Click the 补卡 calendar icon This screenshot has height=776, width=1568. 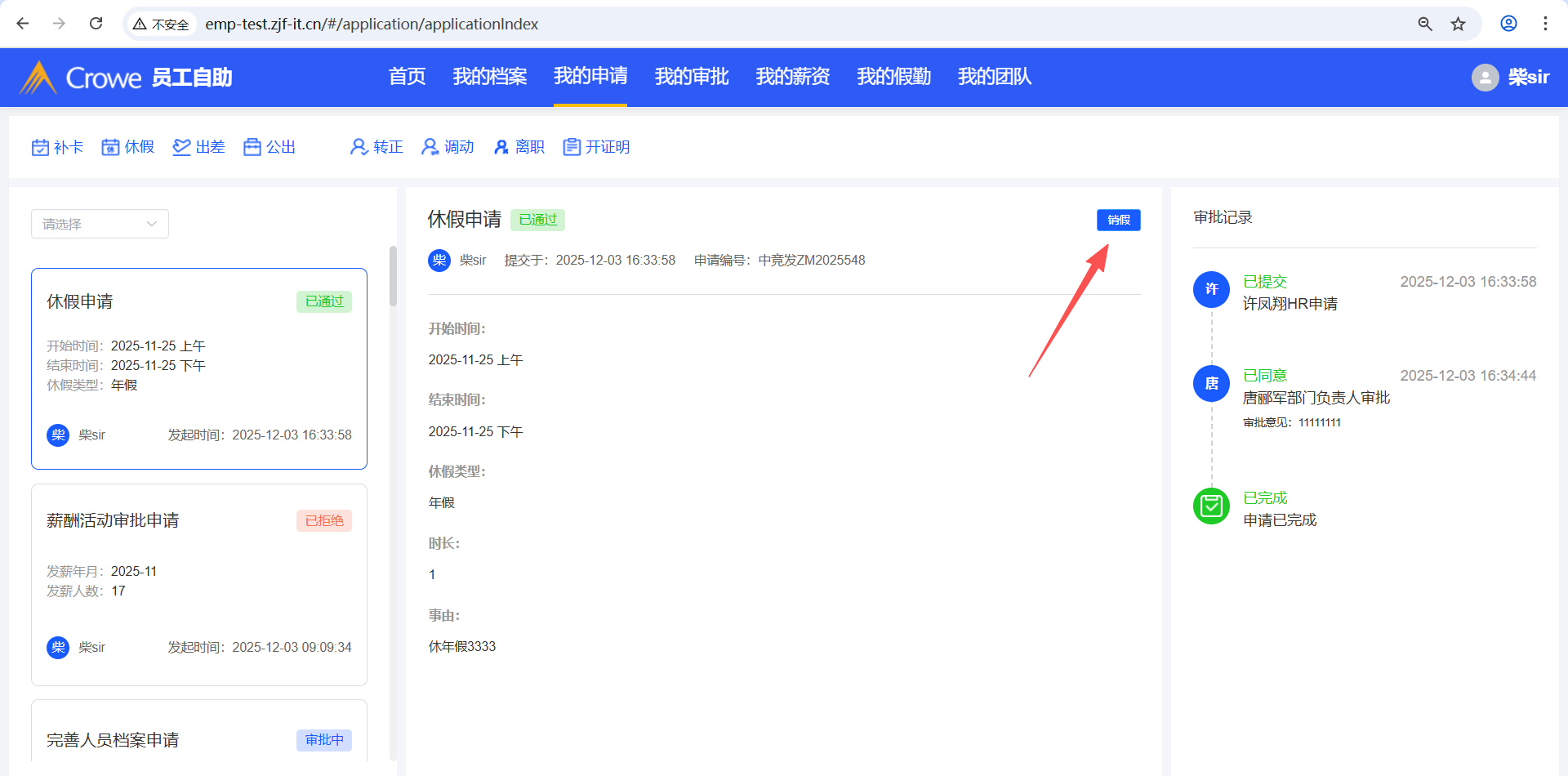pyautogui.click(x=40, y=147)
